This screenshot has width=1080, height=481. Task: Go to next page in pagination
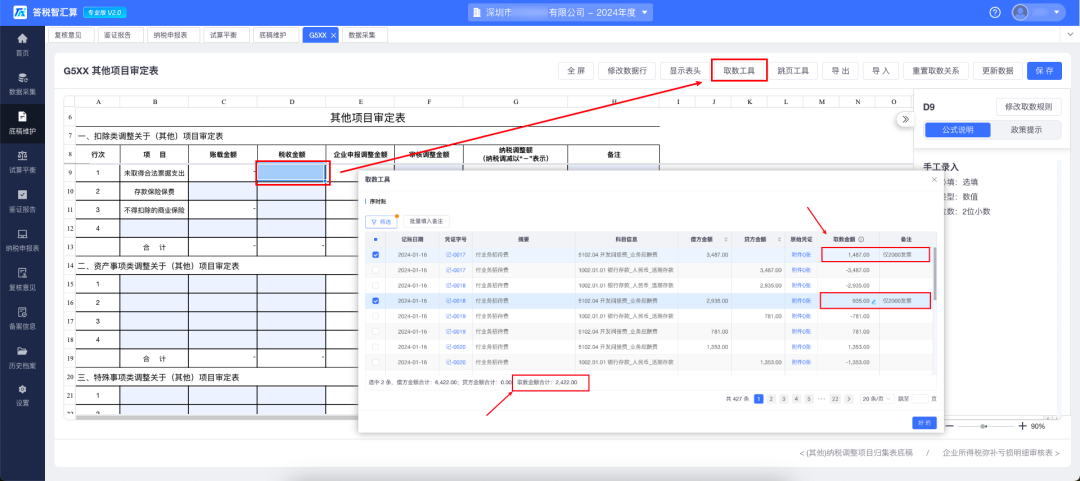pos(849,398)
